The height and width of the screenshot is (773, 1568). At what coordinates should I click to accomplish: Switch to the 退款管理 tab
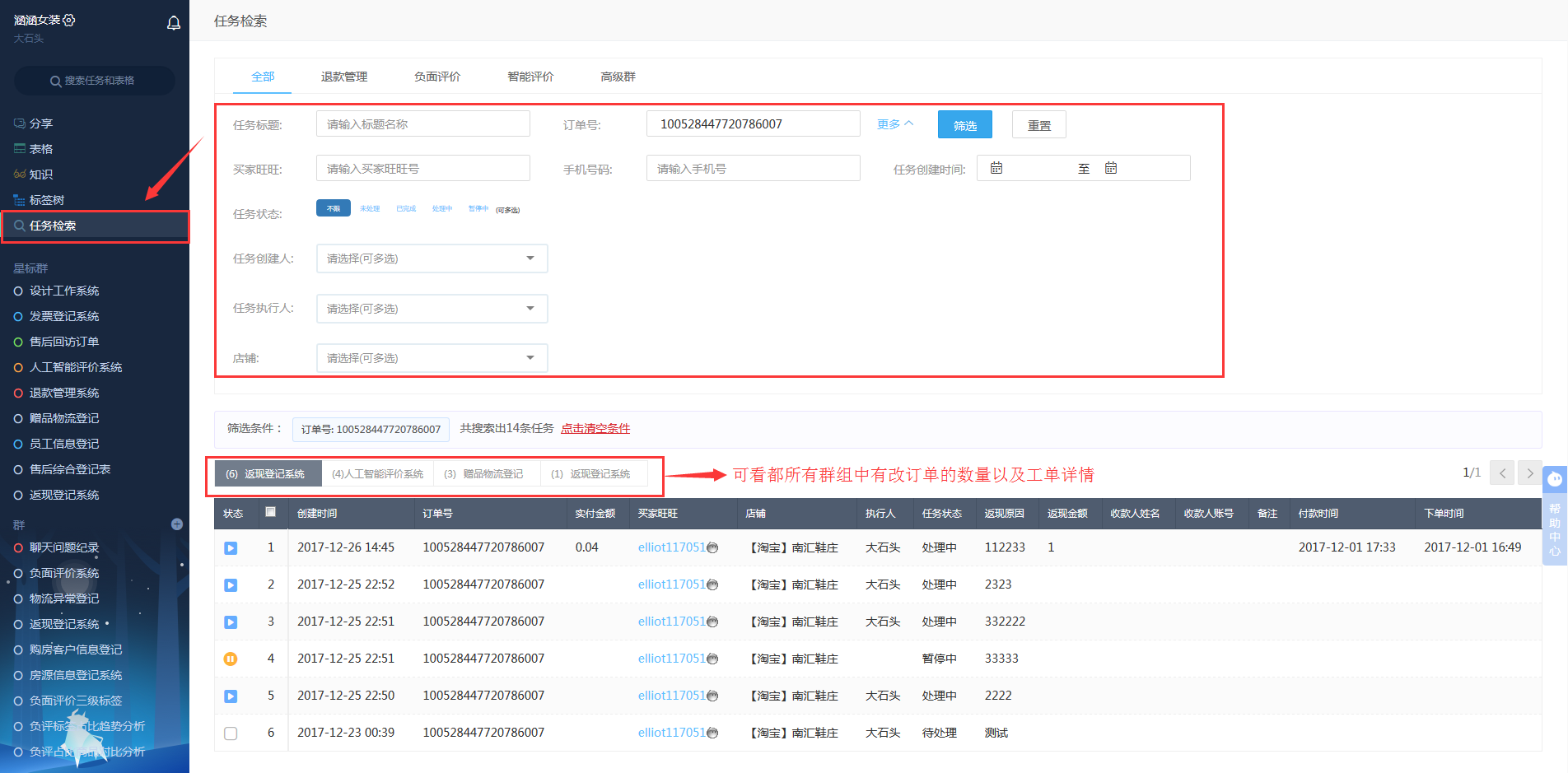344,77
